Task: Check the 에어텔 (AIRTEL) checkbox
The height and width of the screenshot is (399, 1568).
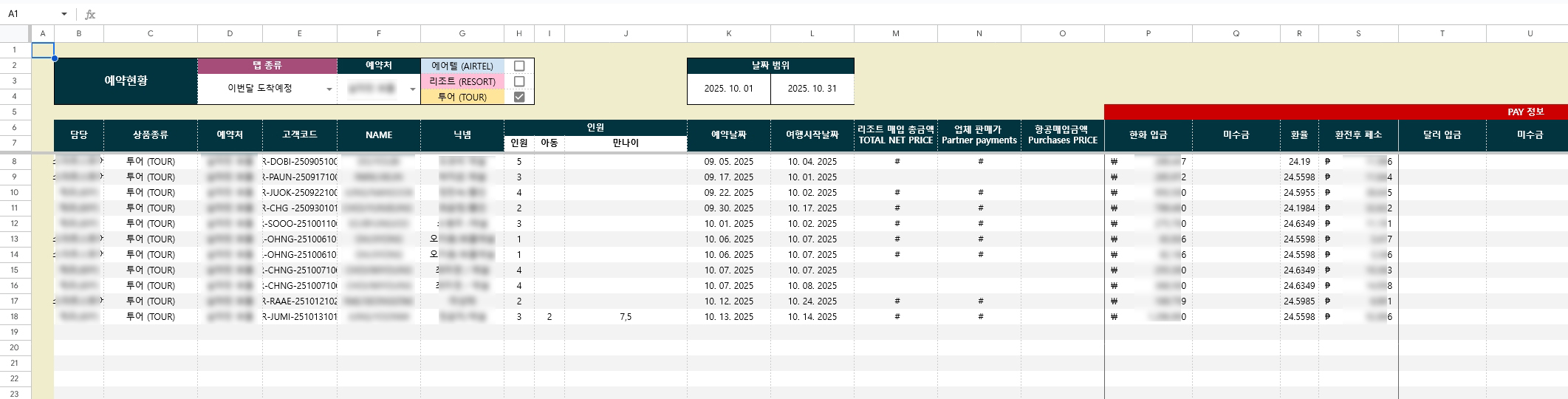Action: pyautogui.click(x=519, y=66)
